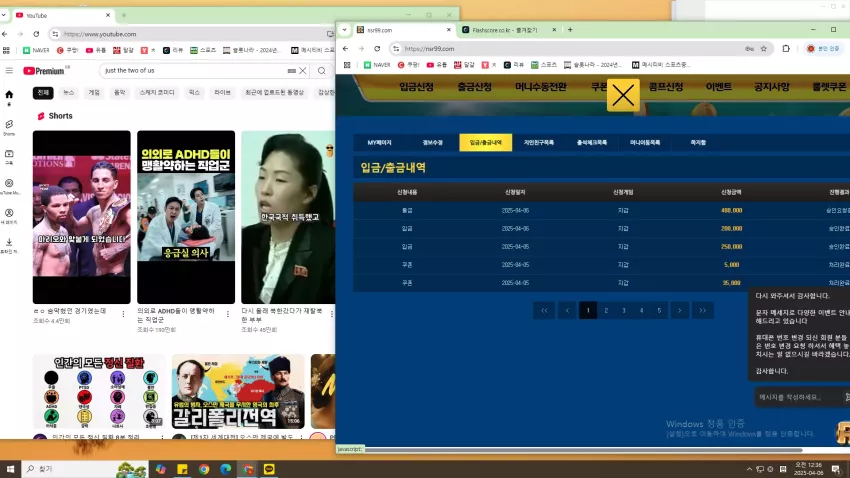Image resolution: width=850 pixels, height=478 pixels.
Task: Open the MY페이지 tab
Action: (379, 143)
